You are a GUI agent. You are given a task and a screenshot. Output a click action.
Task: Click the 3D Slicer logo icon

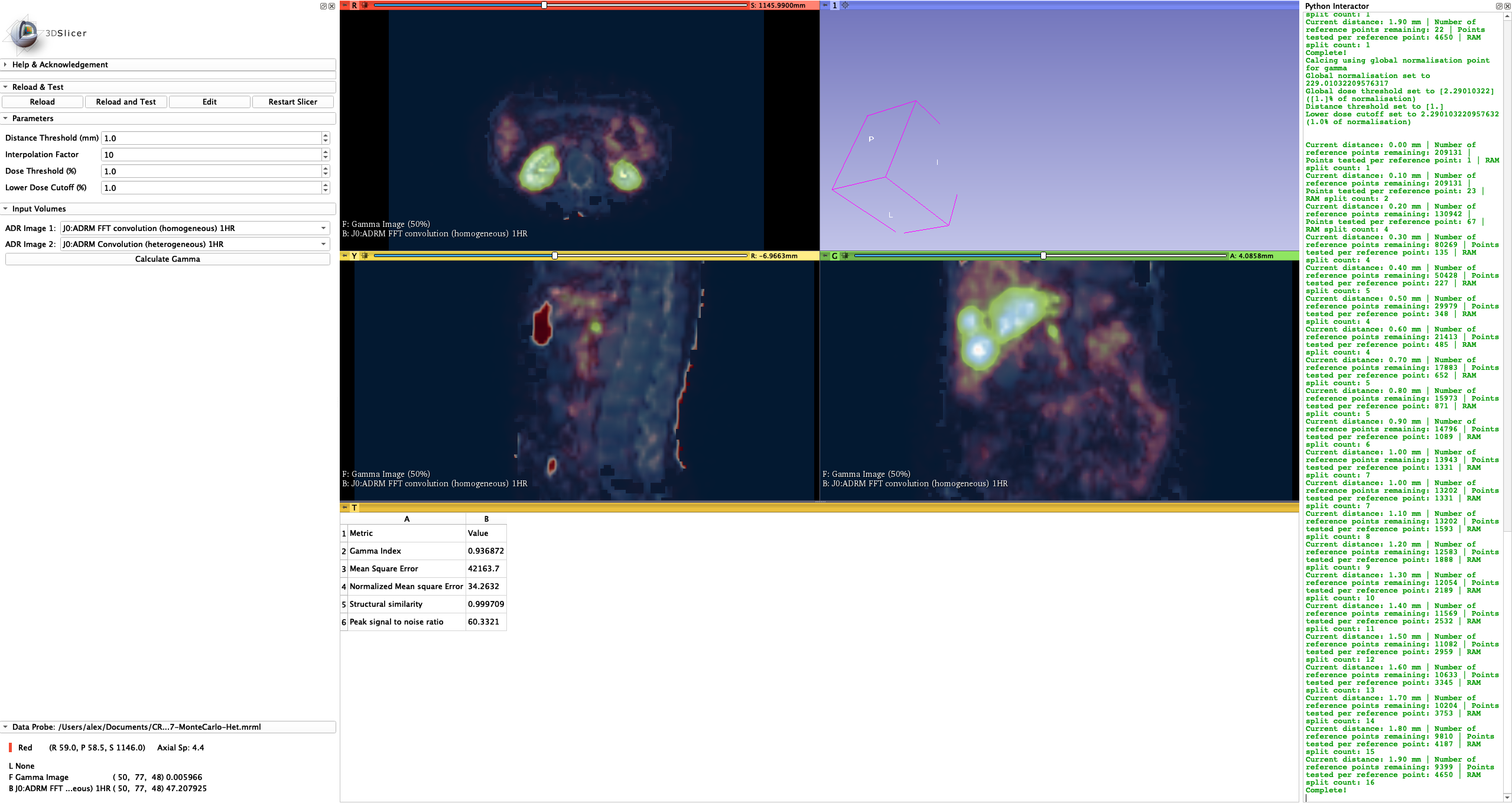coord(25,32)
